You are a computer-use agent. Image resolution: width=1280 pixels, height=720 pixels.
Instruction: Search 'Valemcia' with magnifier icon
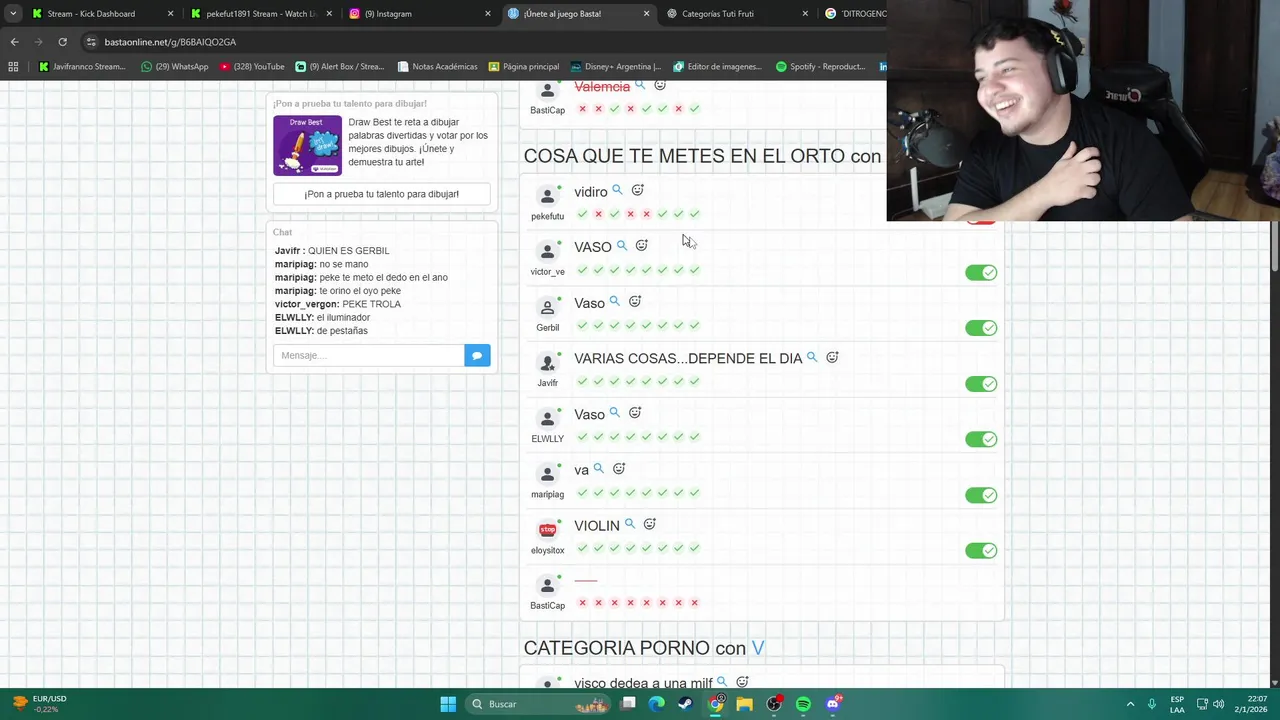point(640,86)
